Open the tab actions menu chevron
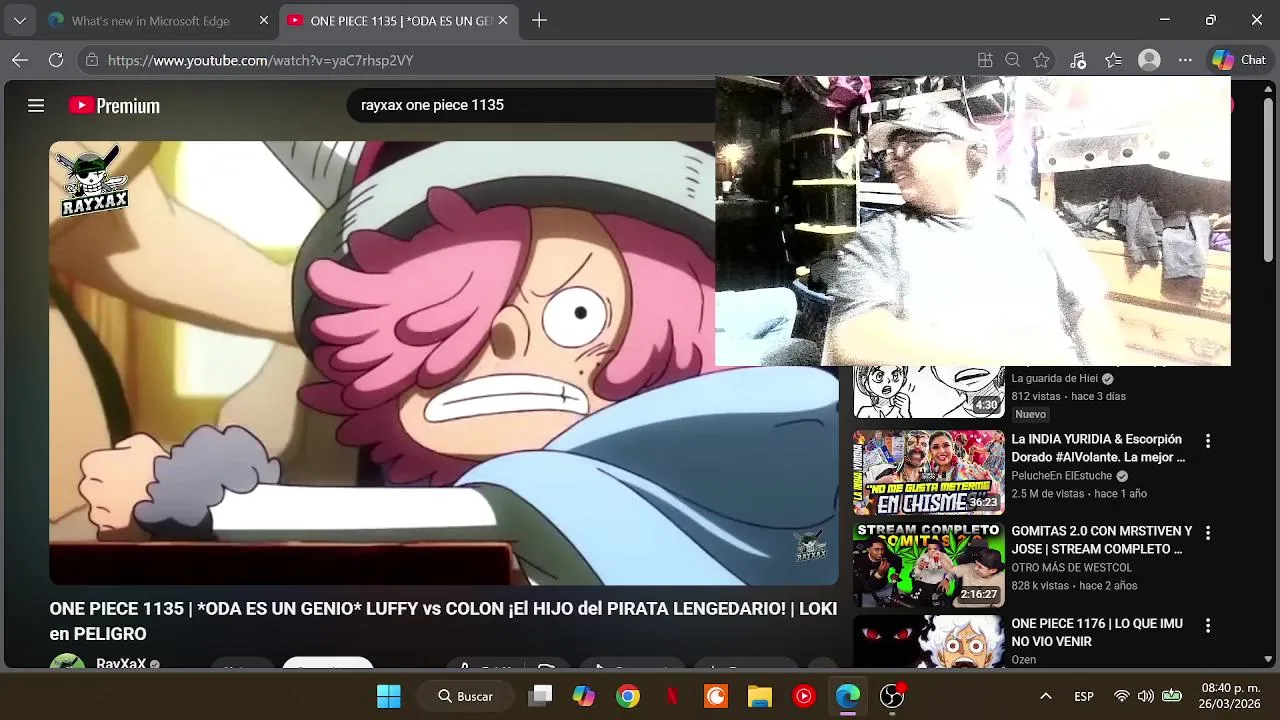 tap(19, 20)
